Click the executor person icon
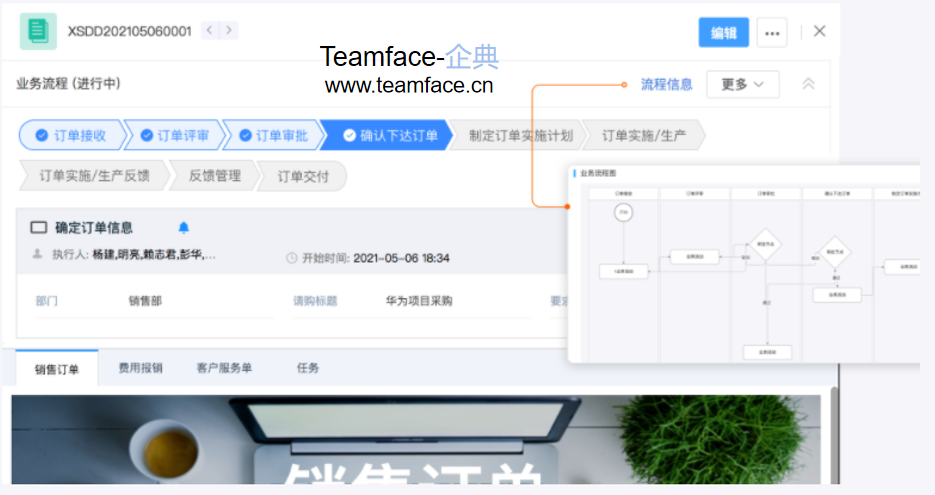The height and width of the screenshot is (495, 935). click(x=37, y=254)
